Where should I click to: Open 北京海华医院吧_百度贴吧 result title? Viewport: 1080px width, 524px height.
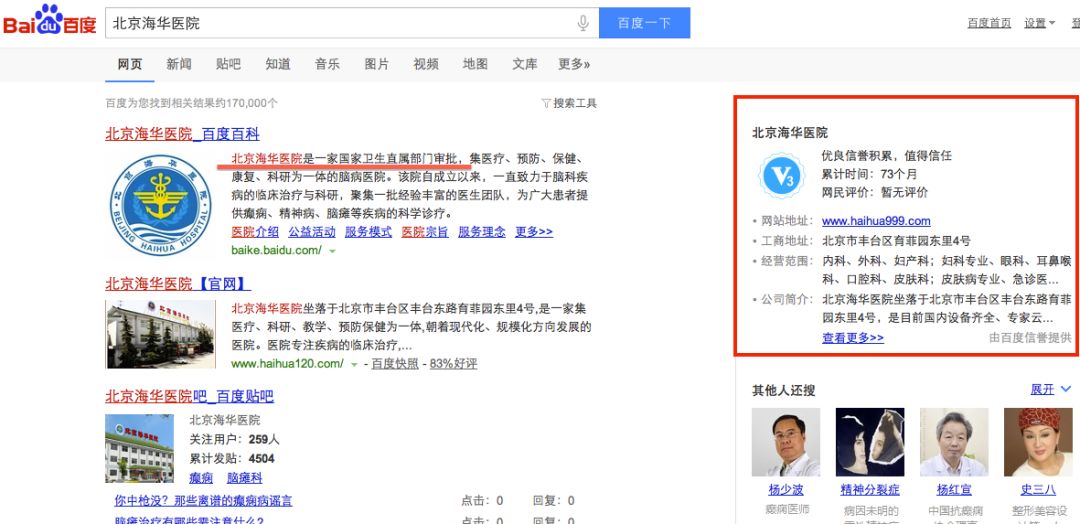click(189, 397)
